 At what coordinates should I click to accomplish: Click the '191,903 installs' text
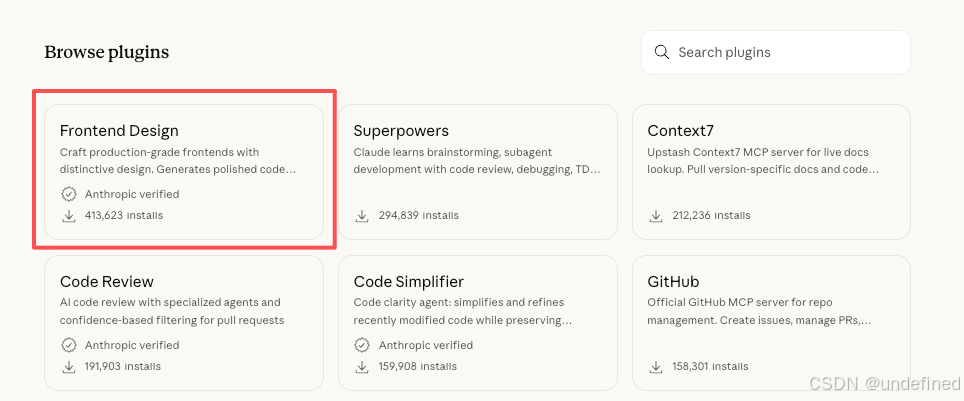pos(123,367)
